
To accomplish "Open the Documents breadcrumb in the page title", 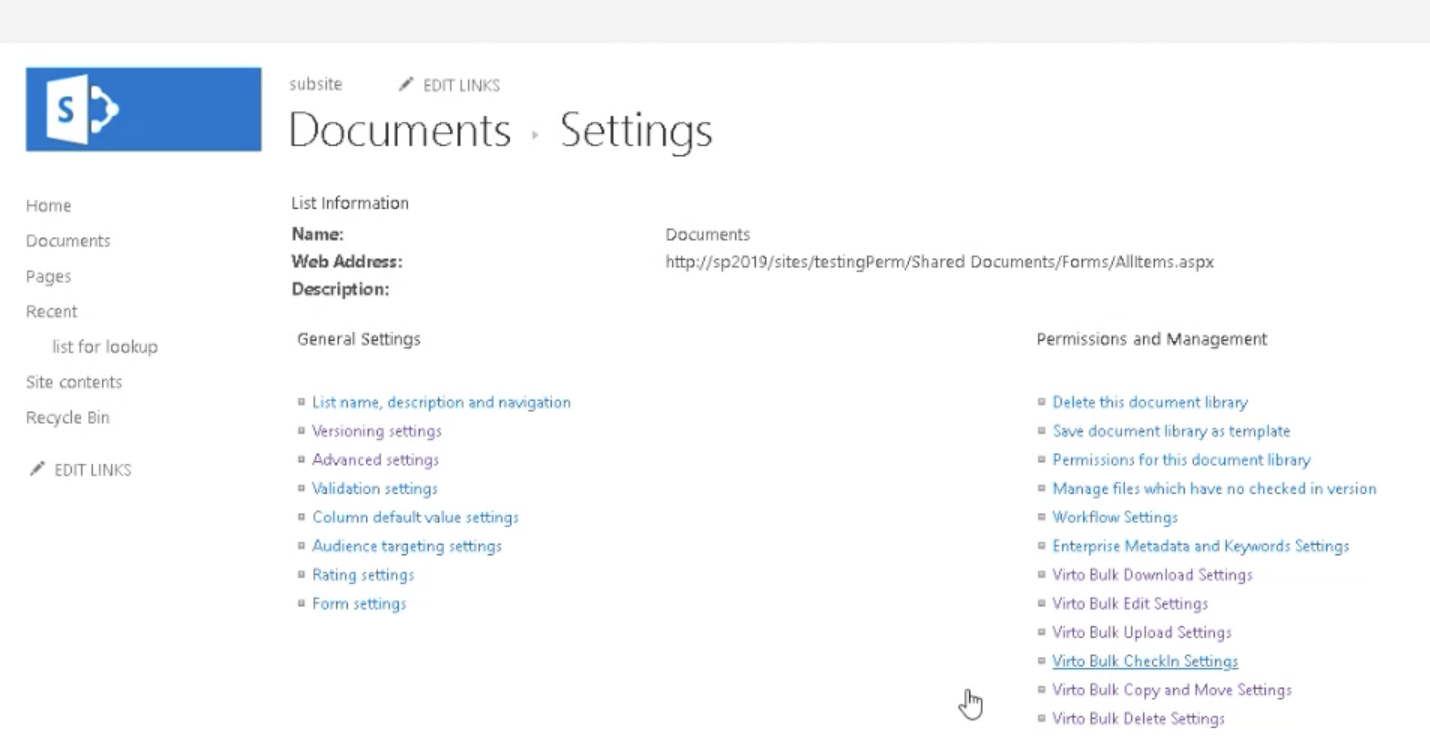I will pyautogui.click(x=398, y=130).
